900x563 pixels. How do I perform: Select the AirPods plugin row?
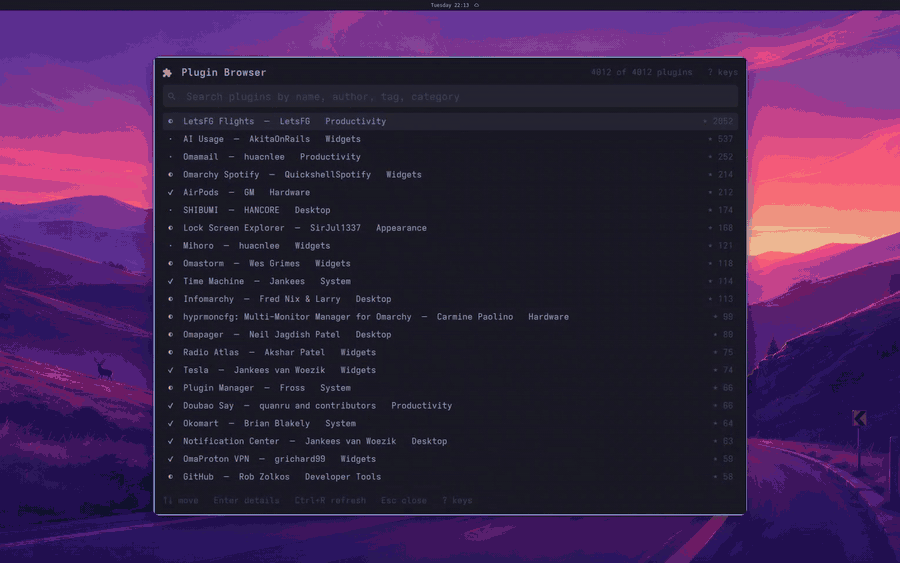[x=451, y=192]
